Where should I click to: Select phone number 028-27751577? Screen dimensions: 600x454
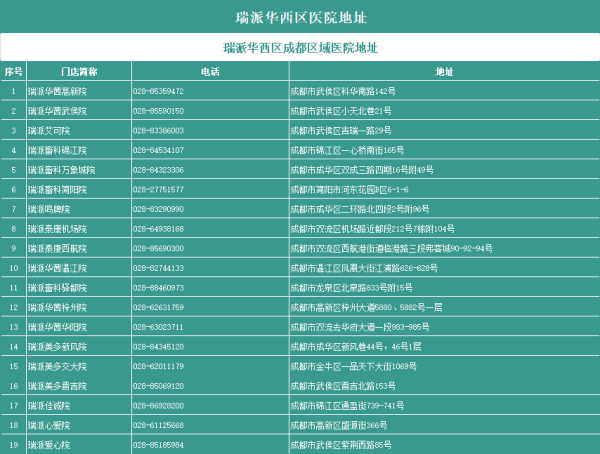(x=158, y=190)
